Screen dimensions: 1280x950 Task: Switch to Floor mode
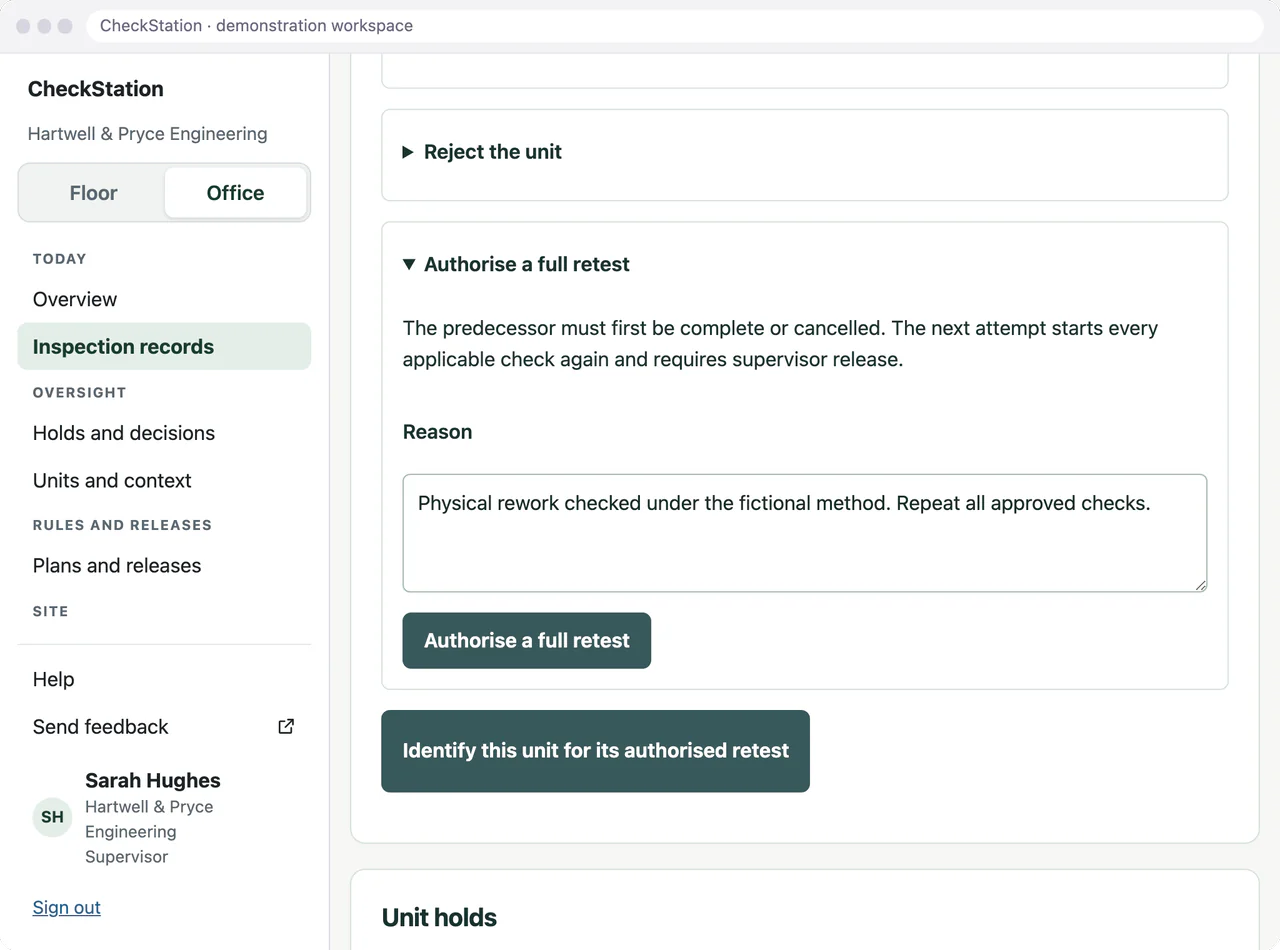pos(93,193)
